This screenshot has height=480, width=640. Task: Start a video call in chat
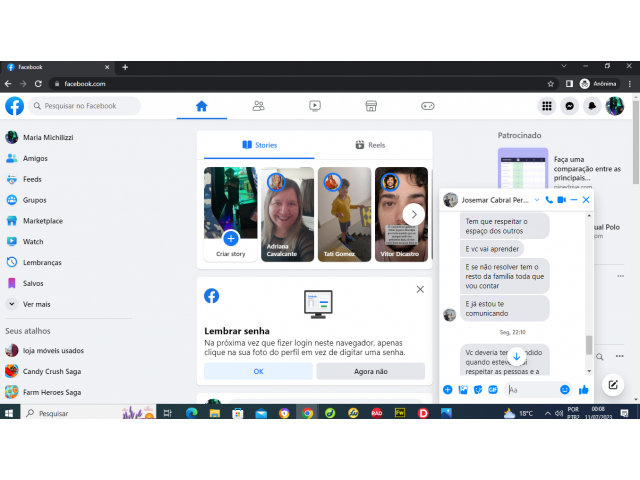pos(562,200)
